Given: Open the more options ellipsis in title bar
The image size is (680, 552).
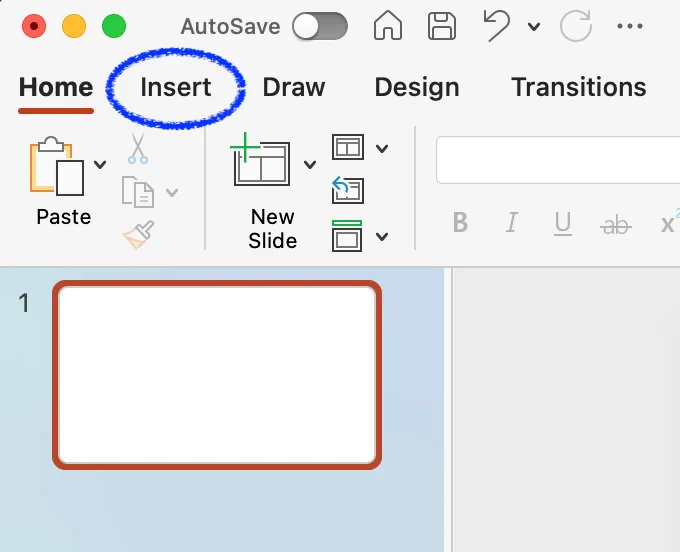Looking at the screenshot, I should click(x=630, y=26).
